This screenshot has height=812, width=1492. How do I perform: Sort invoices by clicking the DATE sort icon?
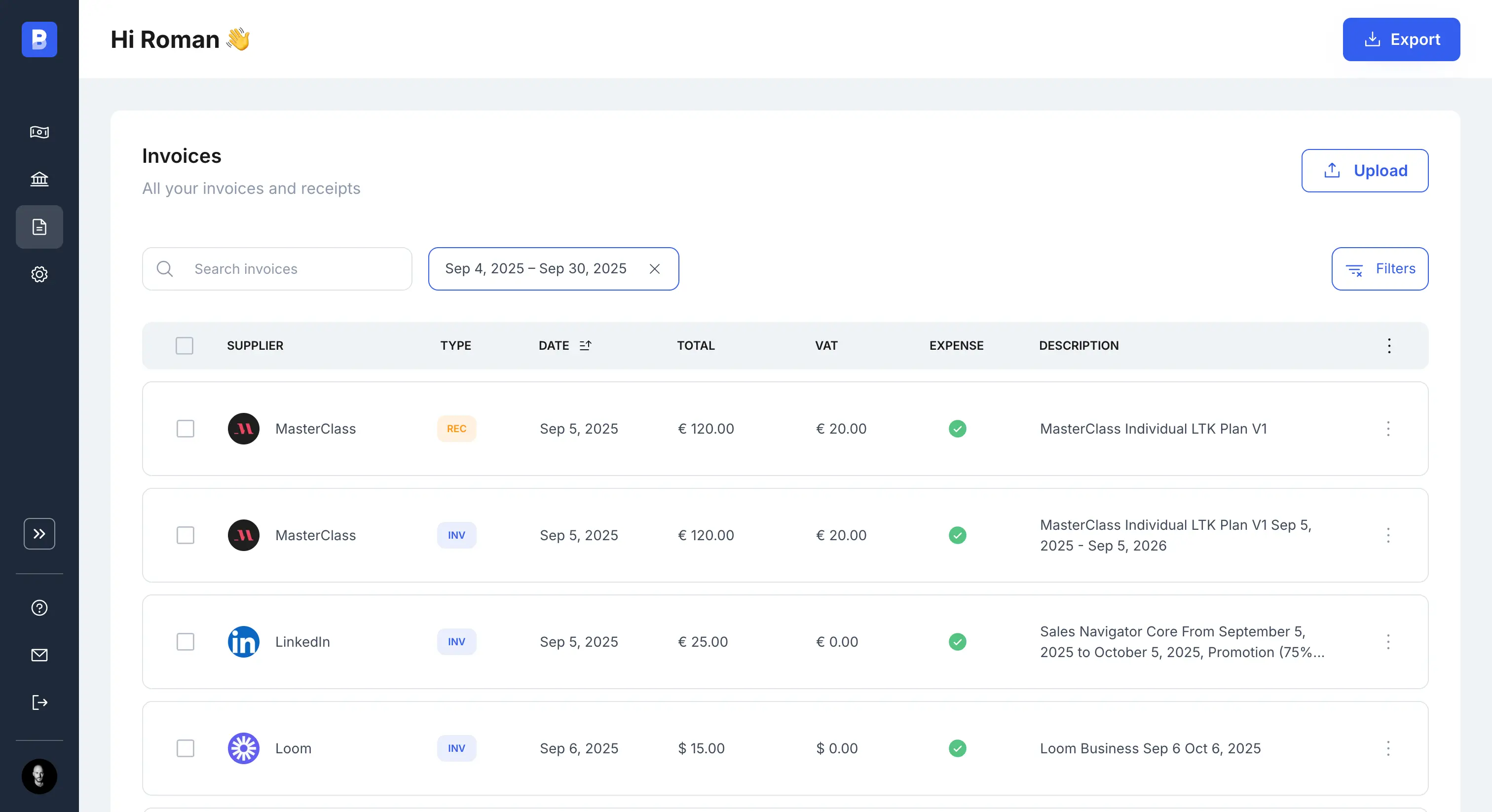(x=585, y=345)
